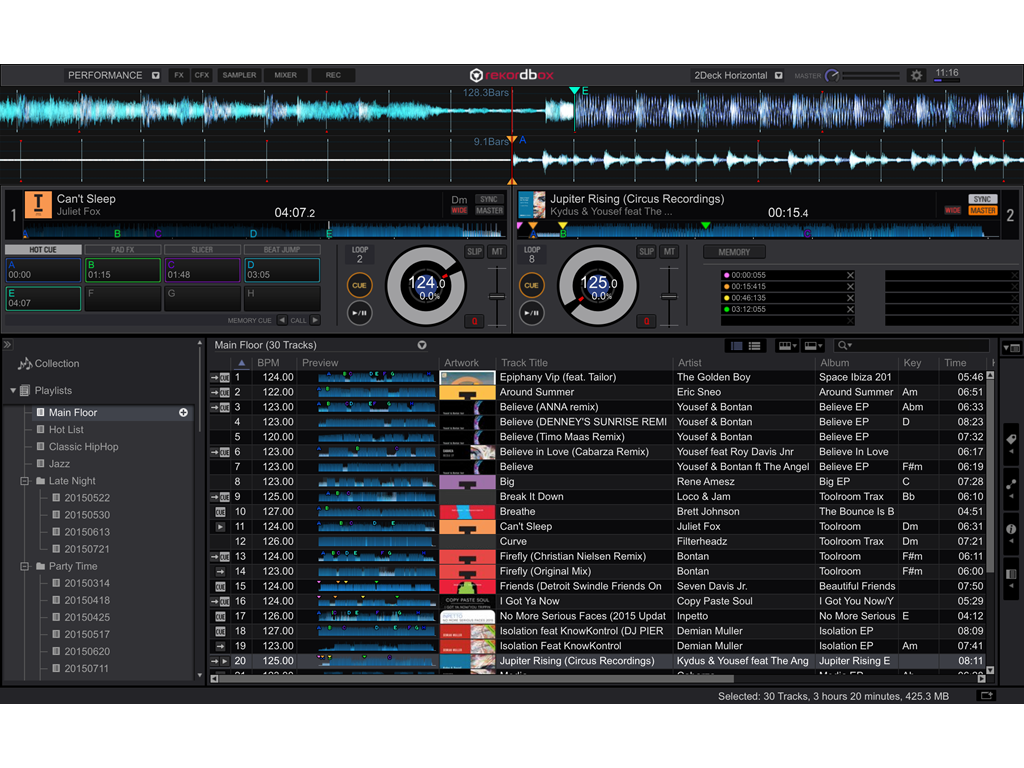Click play/pause on deck 1
This screenshot has width=1024, height=768.
pyautogui.click(x=360, y=313)
